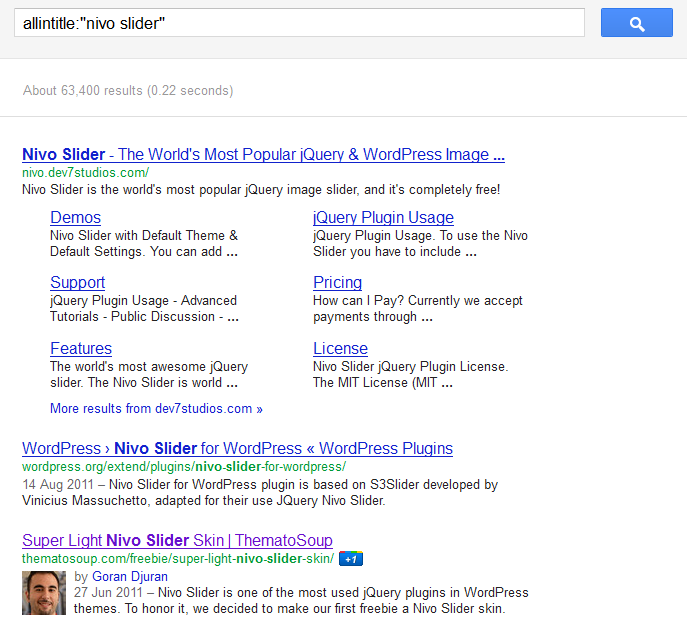The image size is (687, 620).
Task: Click the wordpress.org plugin green URL
Action: (x=184, y=467)
